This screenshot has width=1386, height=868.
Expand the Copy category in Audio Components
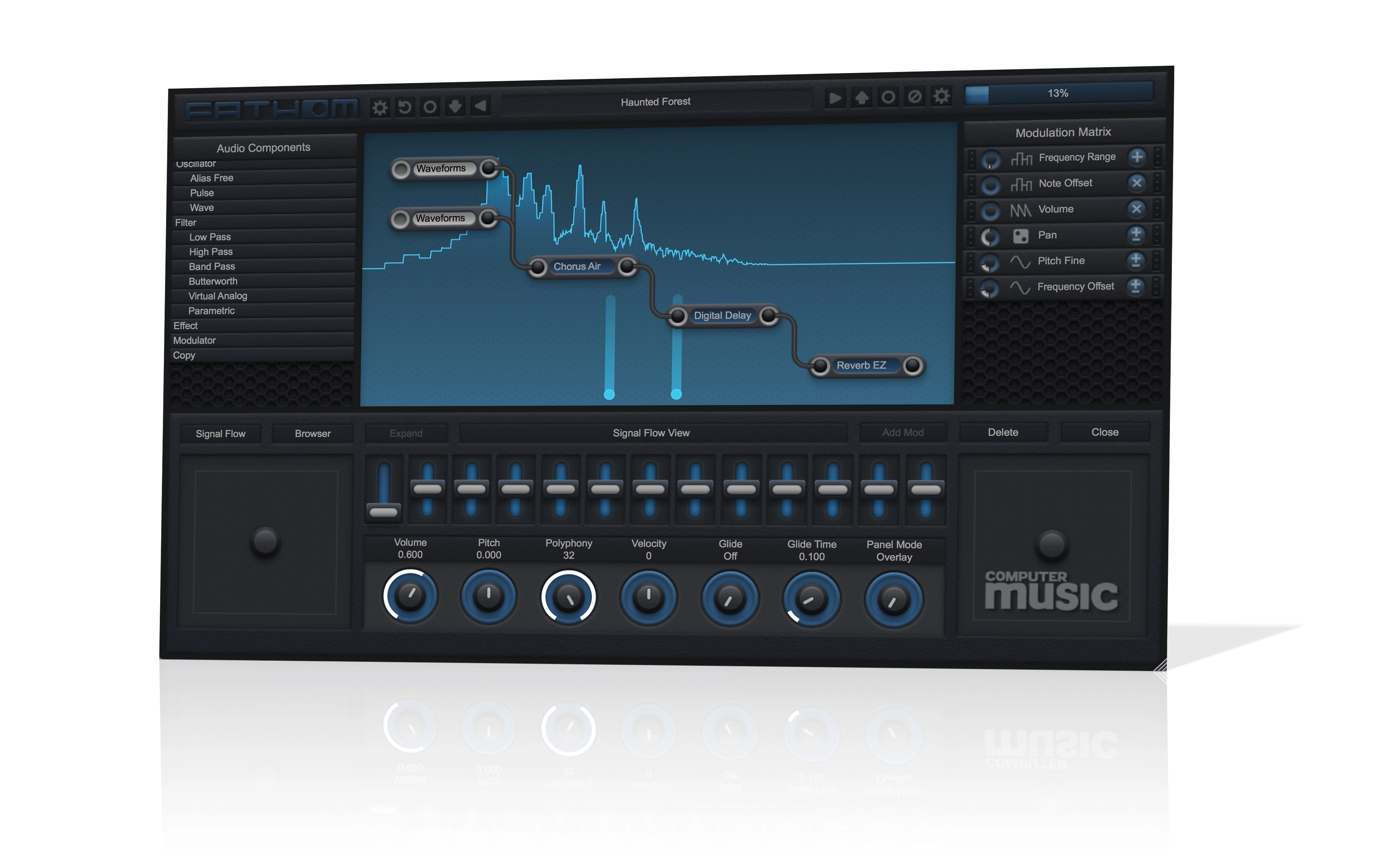[262, 355]
